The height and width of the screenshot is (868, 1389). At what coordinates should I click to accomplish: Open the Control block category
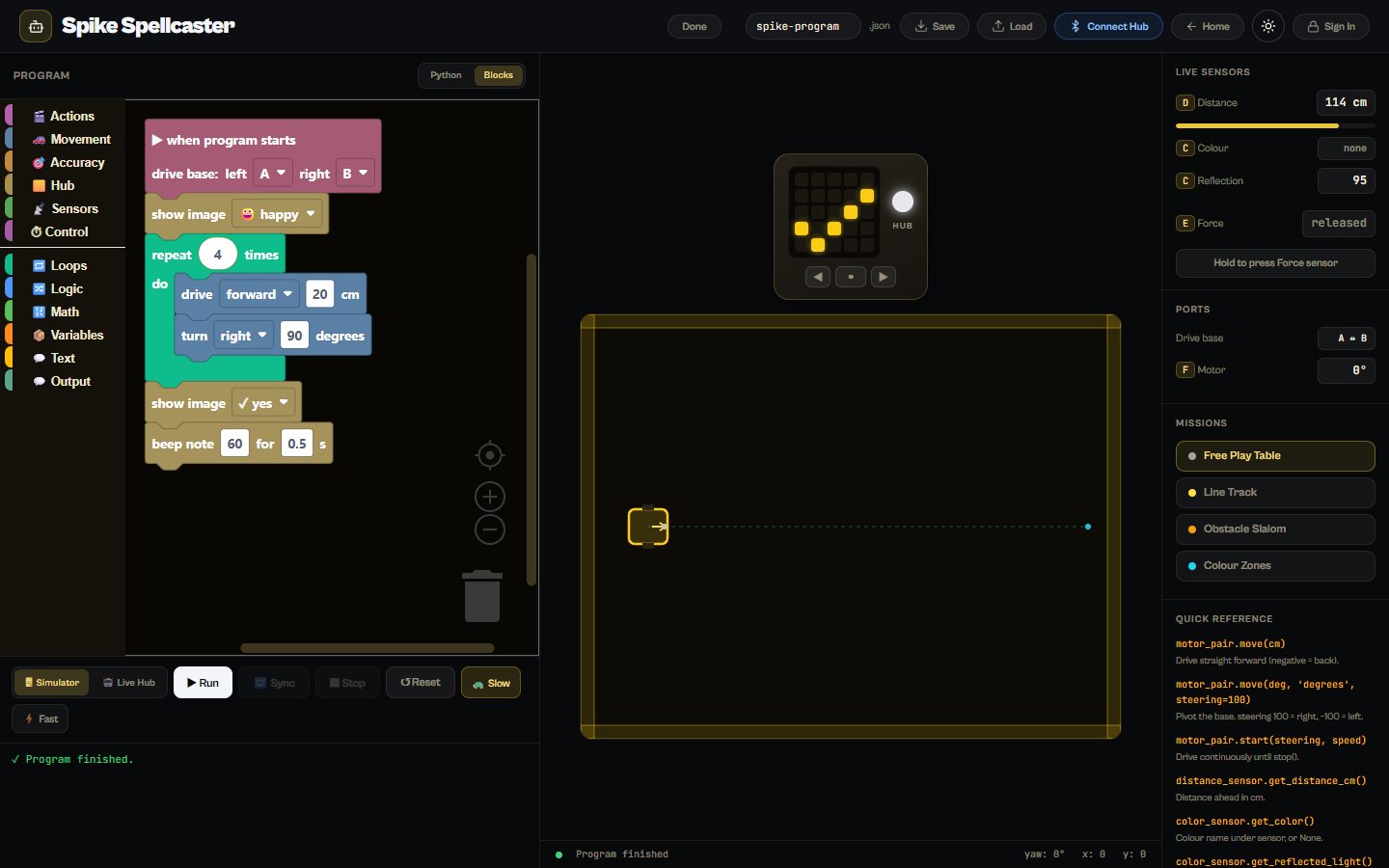pyautogui.click(x=63, y=231)
